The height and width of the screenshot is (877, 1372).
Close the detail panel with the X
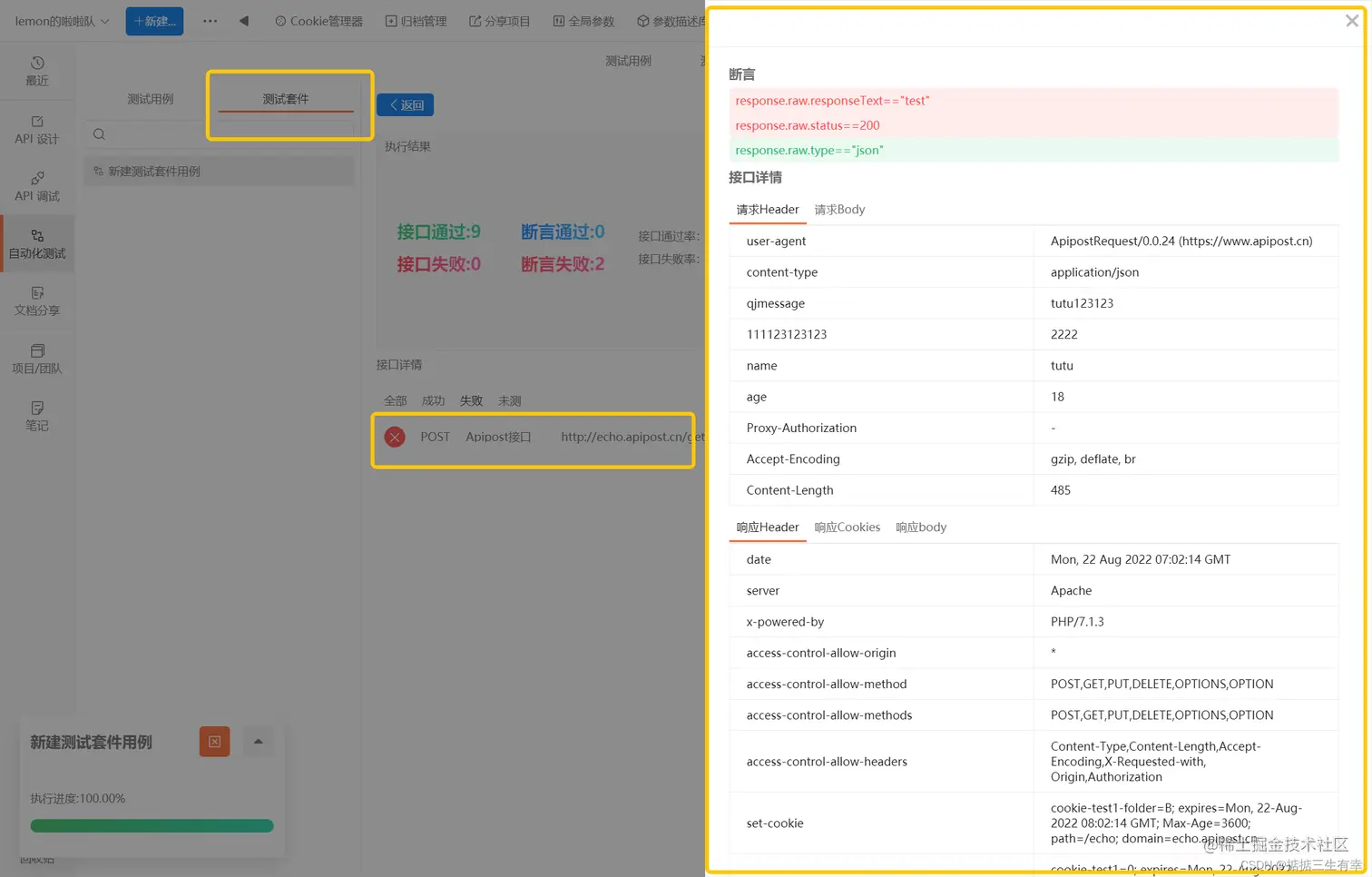coord(1351,21)
